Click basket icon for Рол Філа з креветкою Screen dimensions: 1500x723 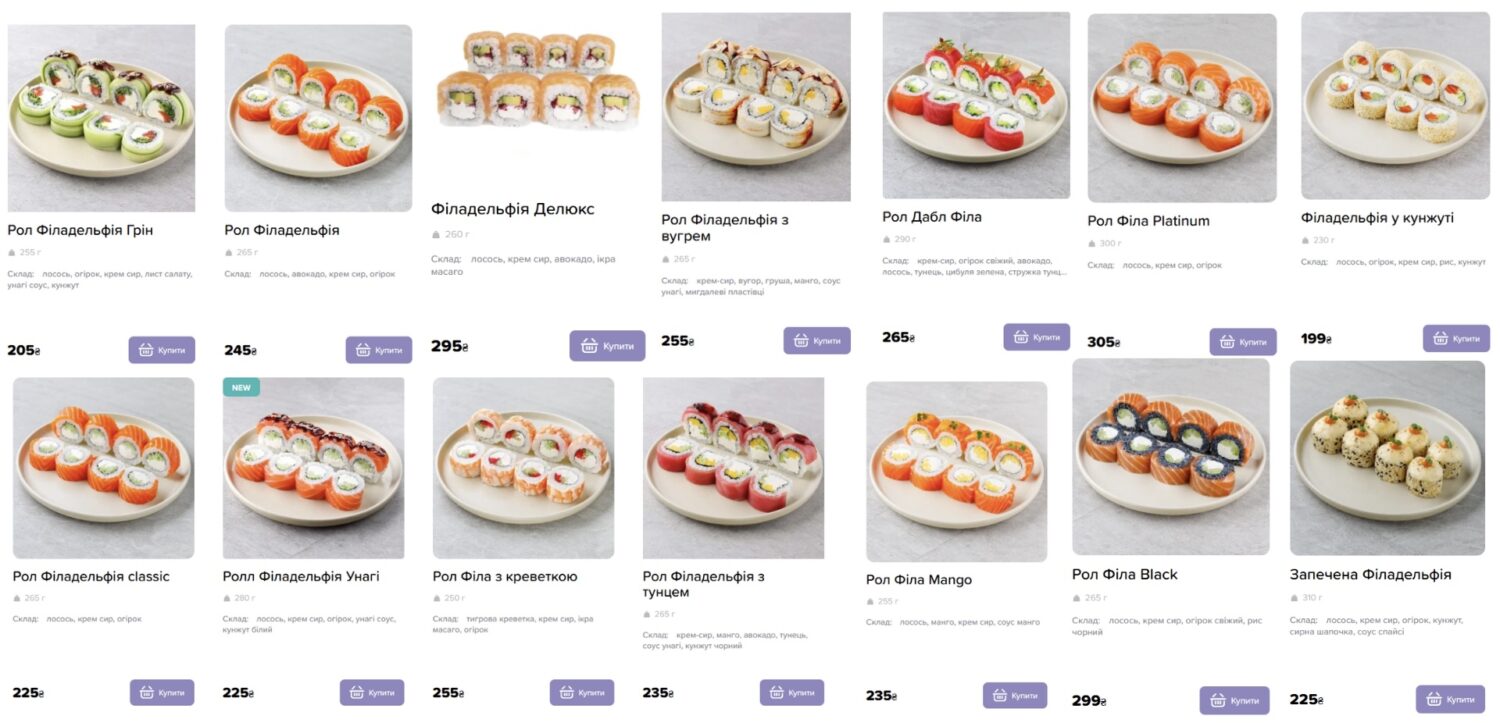point(566,692)
